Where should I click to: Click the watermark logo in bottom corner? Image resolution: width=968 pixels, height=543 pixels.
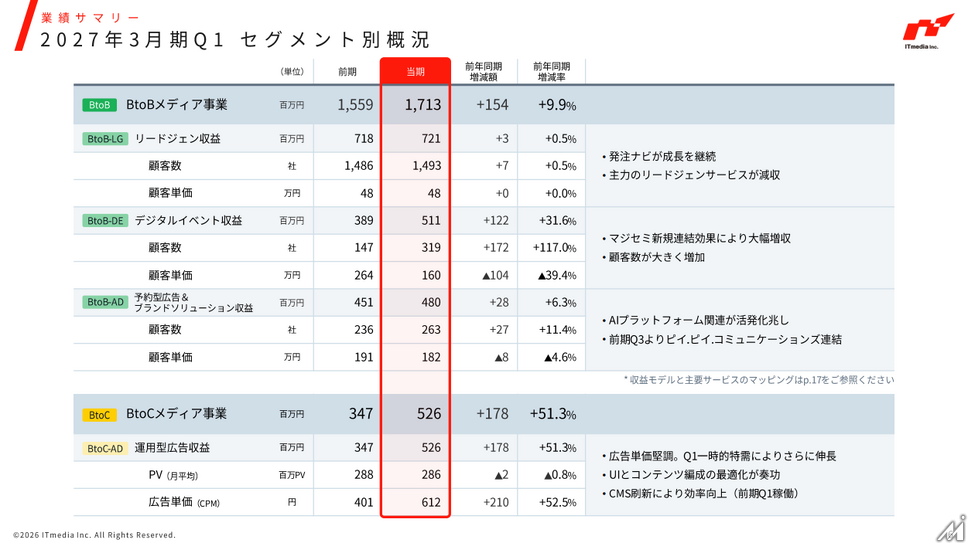click(x=951, y=528)
